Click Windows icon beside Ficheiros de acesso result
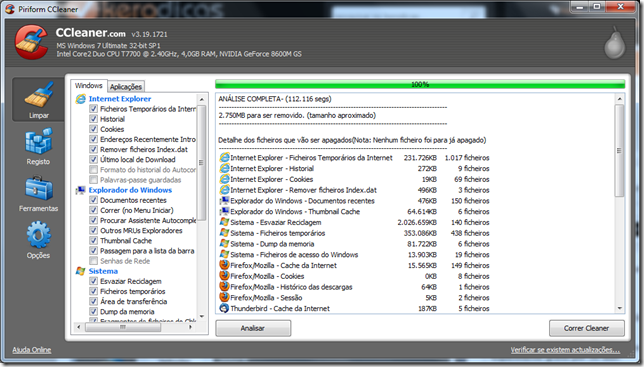The height and width of the screenshot is (367, 644). 224,255
